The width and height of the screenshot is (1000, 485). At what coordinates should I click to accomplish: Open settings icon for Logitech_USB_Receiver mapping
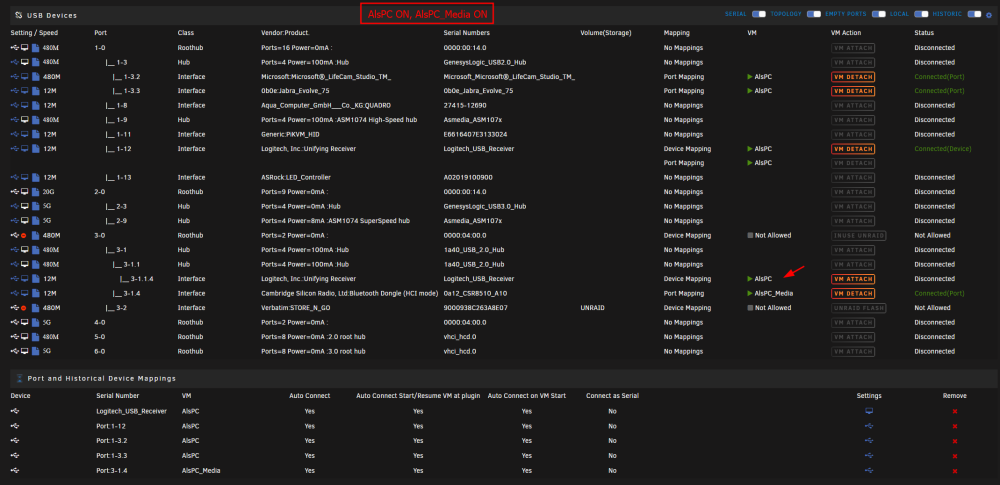click(869, 411)
